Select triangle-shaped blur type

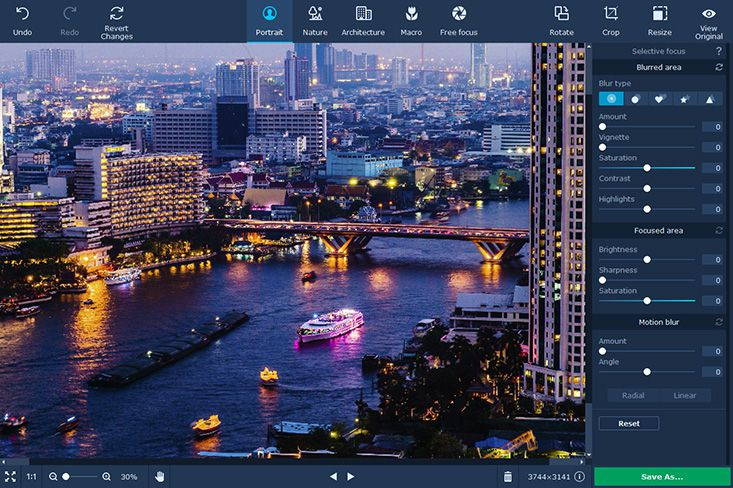(x=710, y=99)
